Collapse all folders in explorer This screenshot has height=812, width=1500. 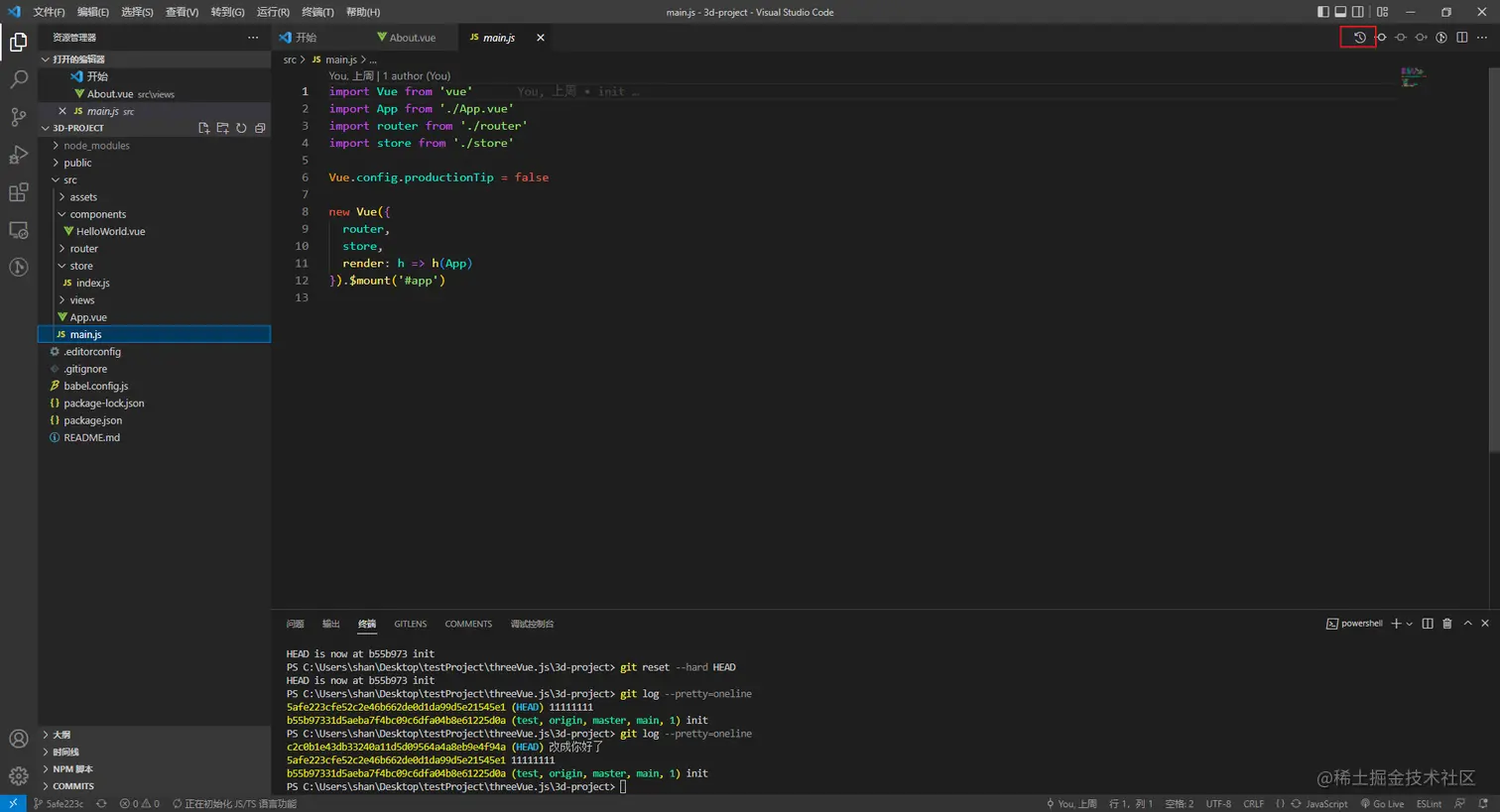(260, 128)
